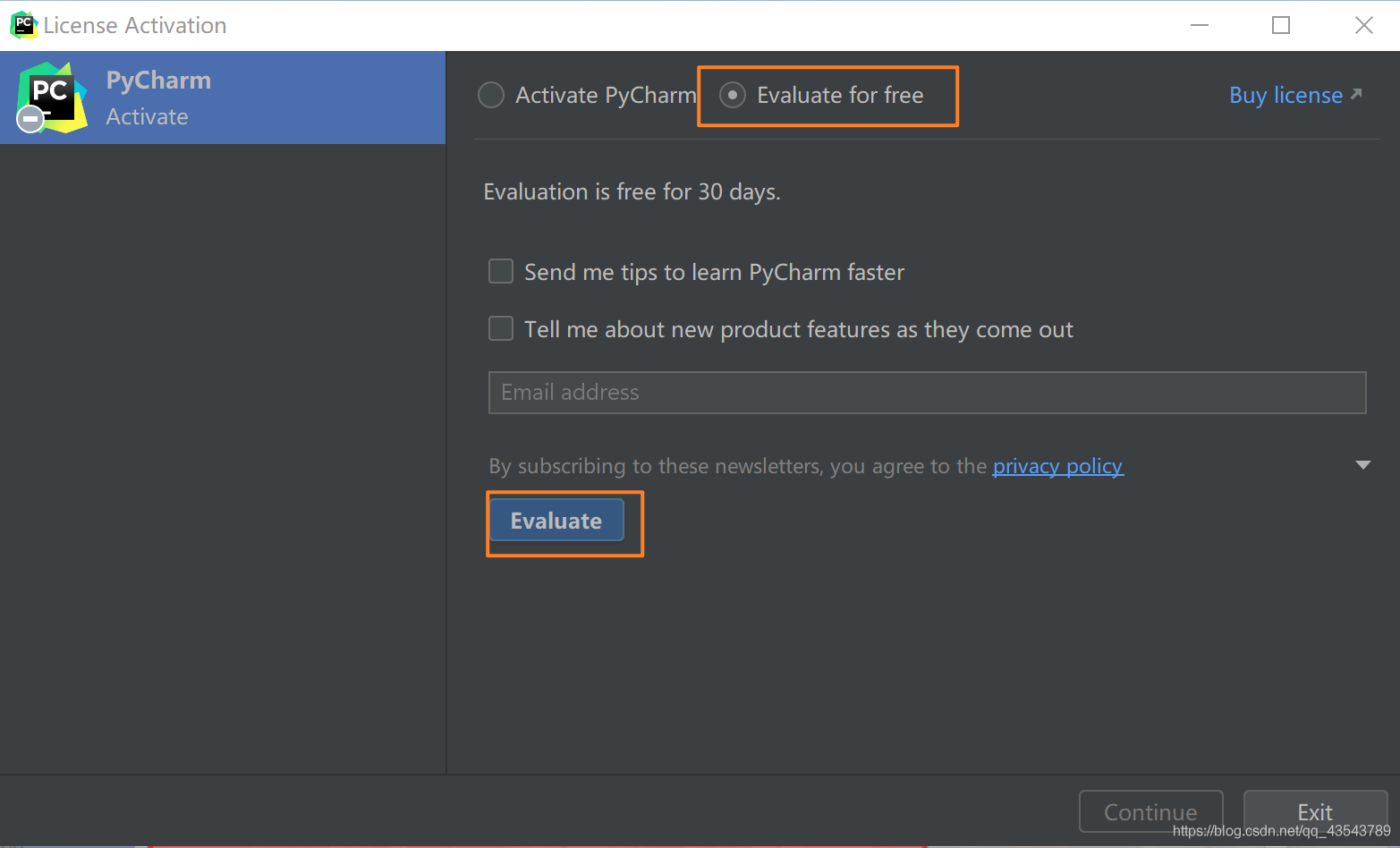
Task: Enable Send me tips to learn PyCharm faster
Action: pyautogui.click(x=501, y=271)
